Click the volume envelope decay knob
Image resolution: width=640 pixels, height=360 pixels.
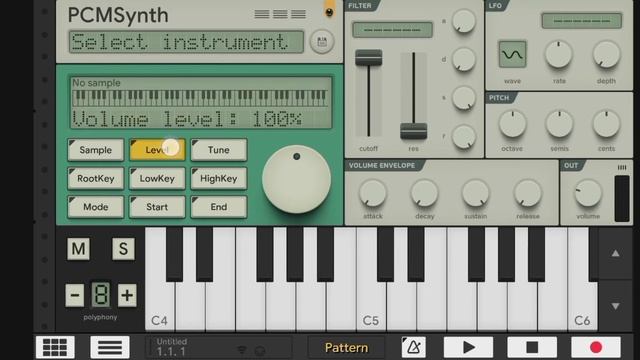point(424,193)
